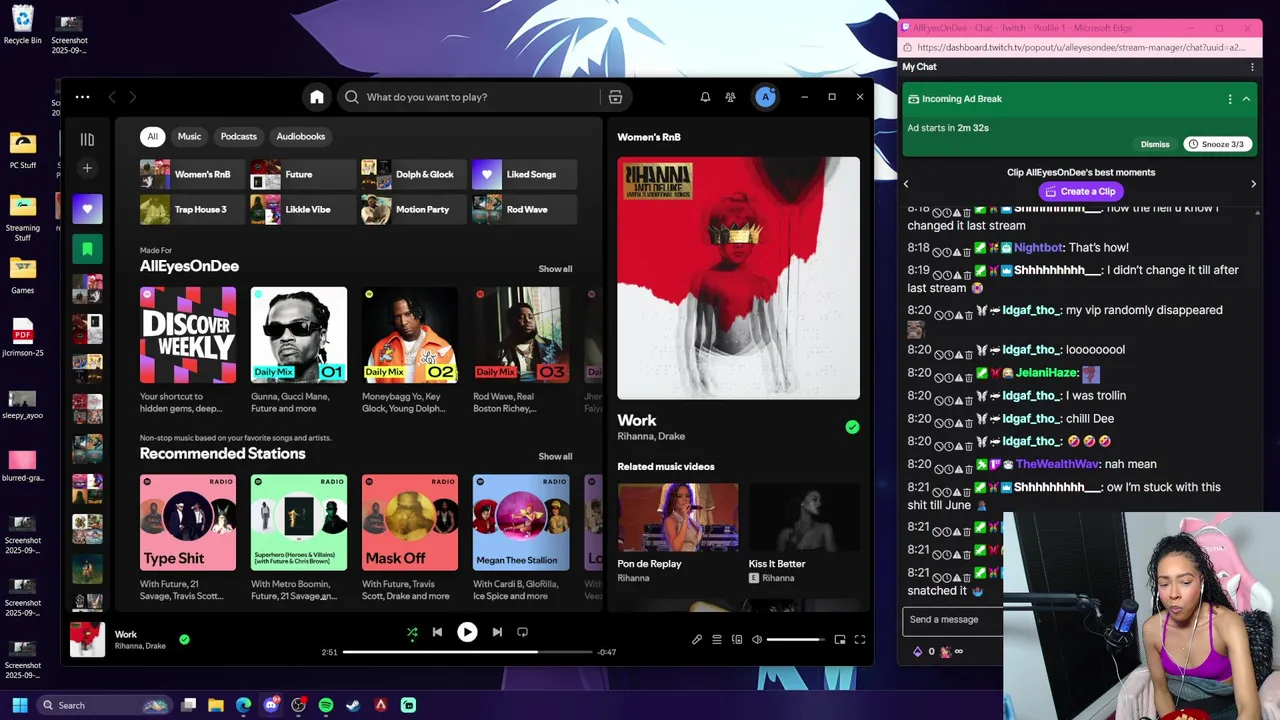Toggle shuffle in player
1280x720 pixels.
click(412, 632)
